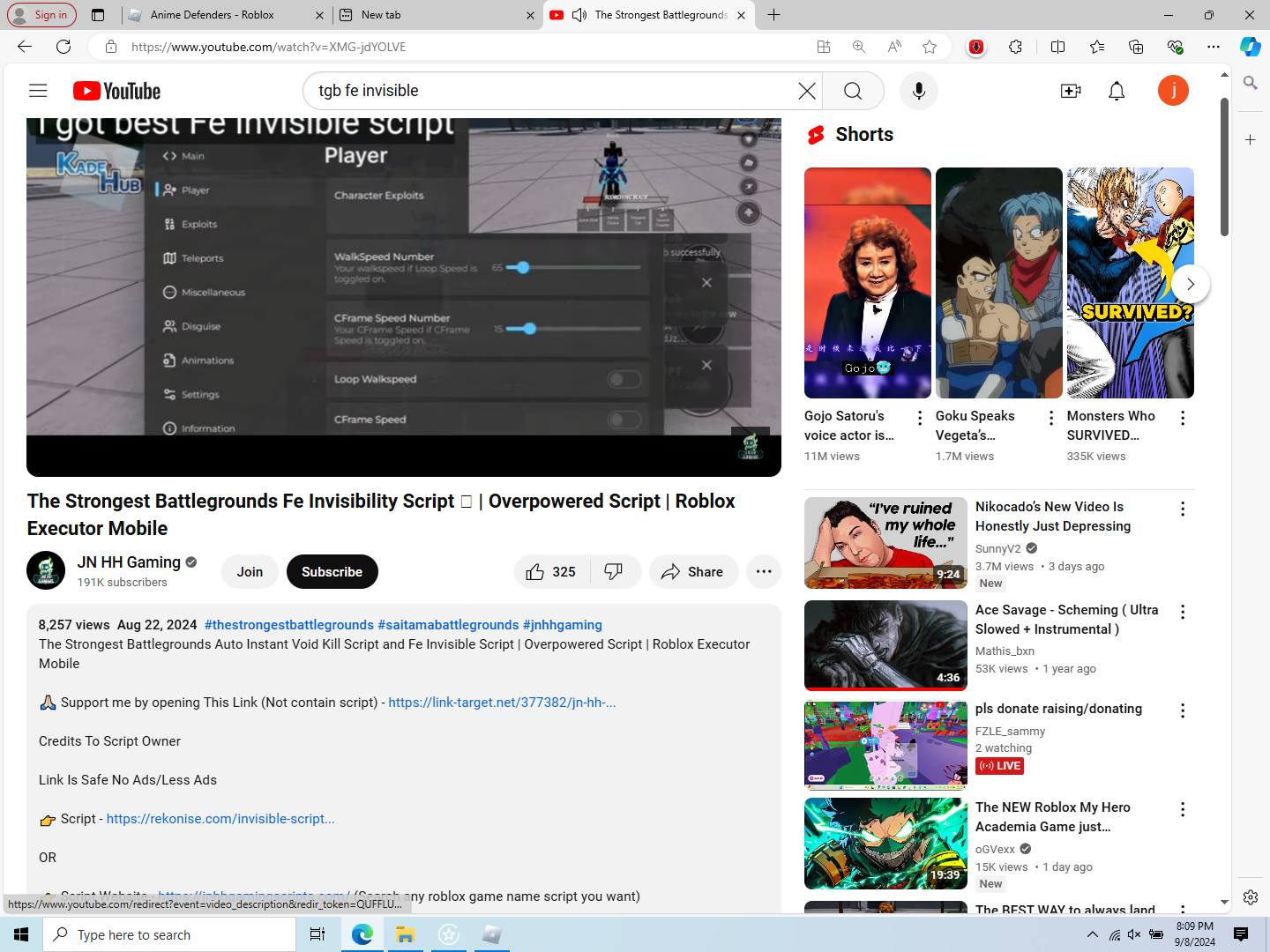Screen dimensions: 1270x952
Task: Open options for NEW Roblox My Hero video
Action: click(1183, 809)
